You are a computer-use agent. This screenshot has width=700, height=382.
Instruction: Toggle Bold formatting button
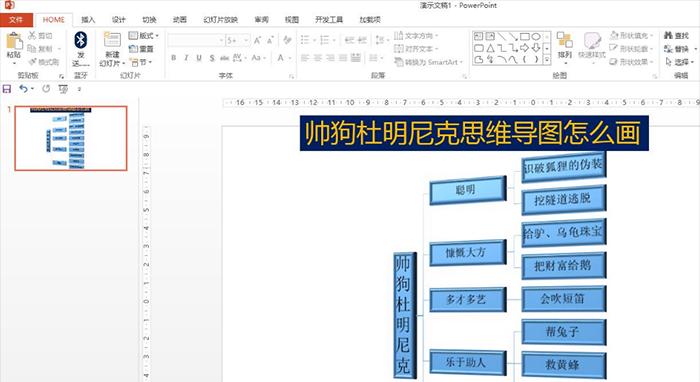[x=174, y=58]
